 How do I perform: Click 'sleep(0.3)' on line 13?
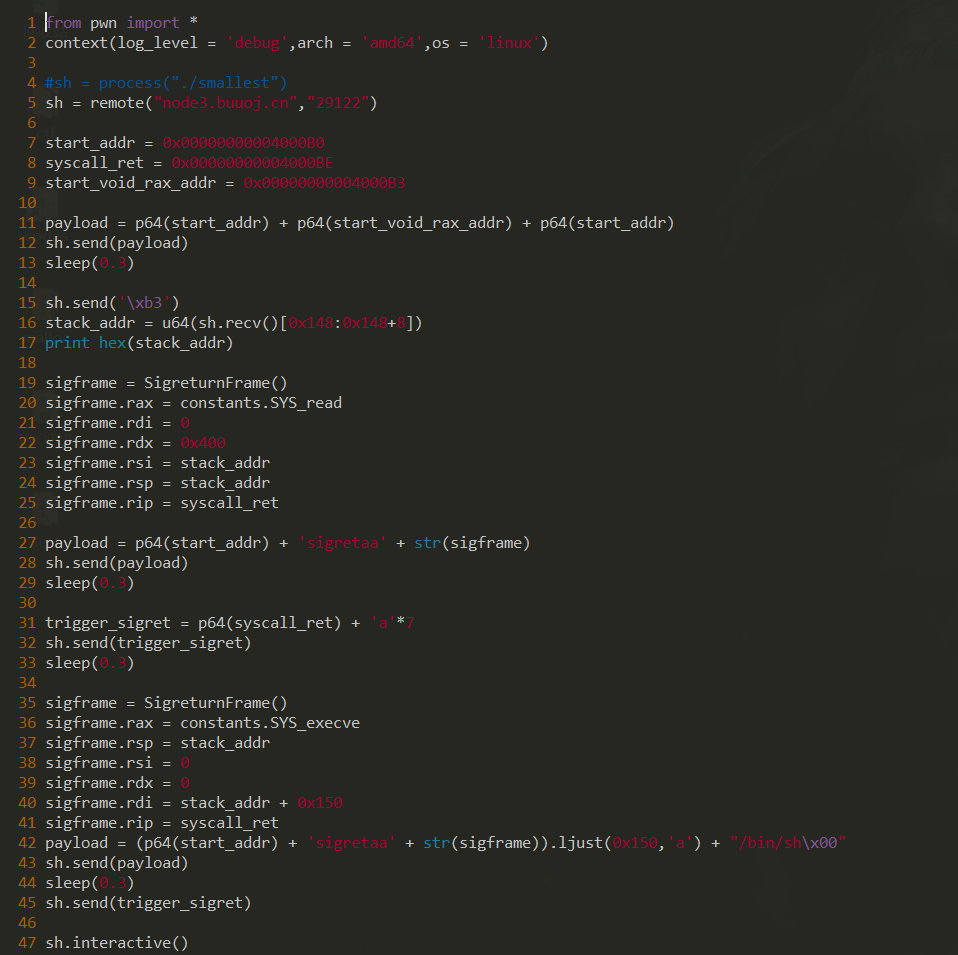click(90, 263)
